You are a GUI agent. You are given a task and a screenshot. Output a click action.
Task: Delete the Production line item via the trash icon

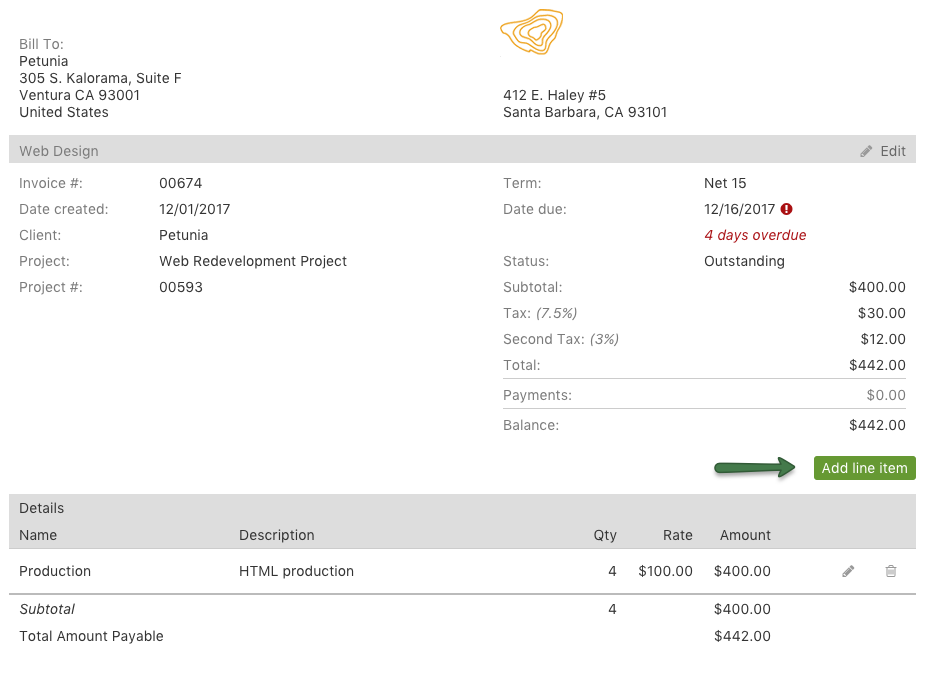(890, 571)
